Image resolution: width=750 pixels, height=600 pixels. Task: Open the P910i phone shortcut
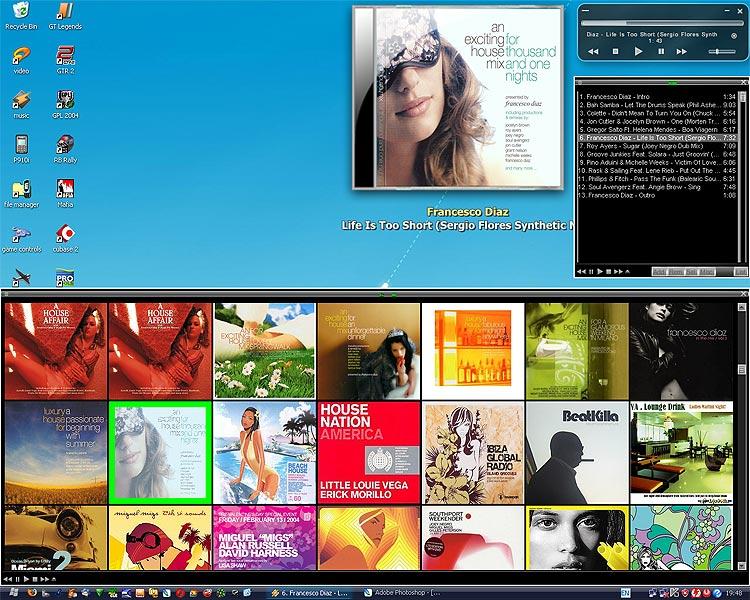pyautogui.click(x=21, y=149)
